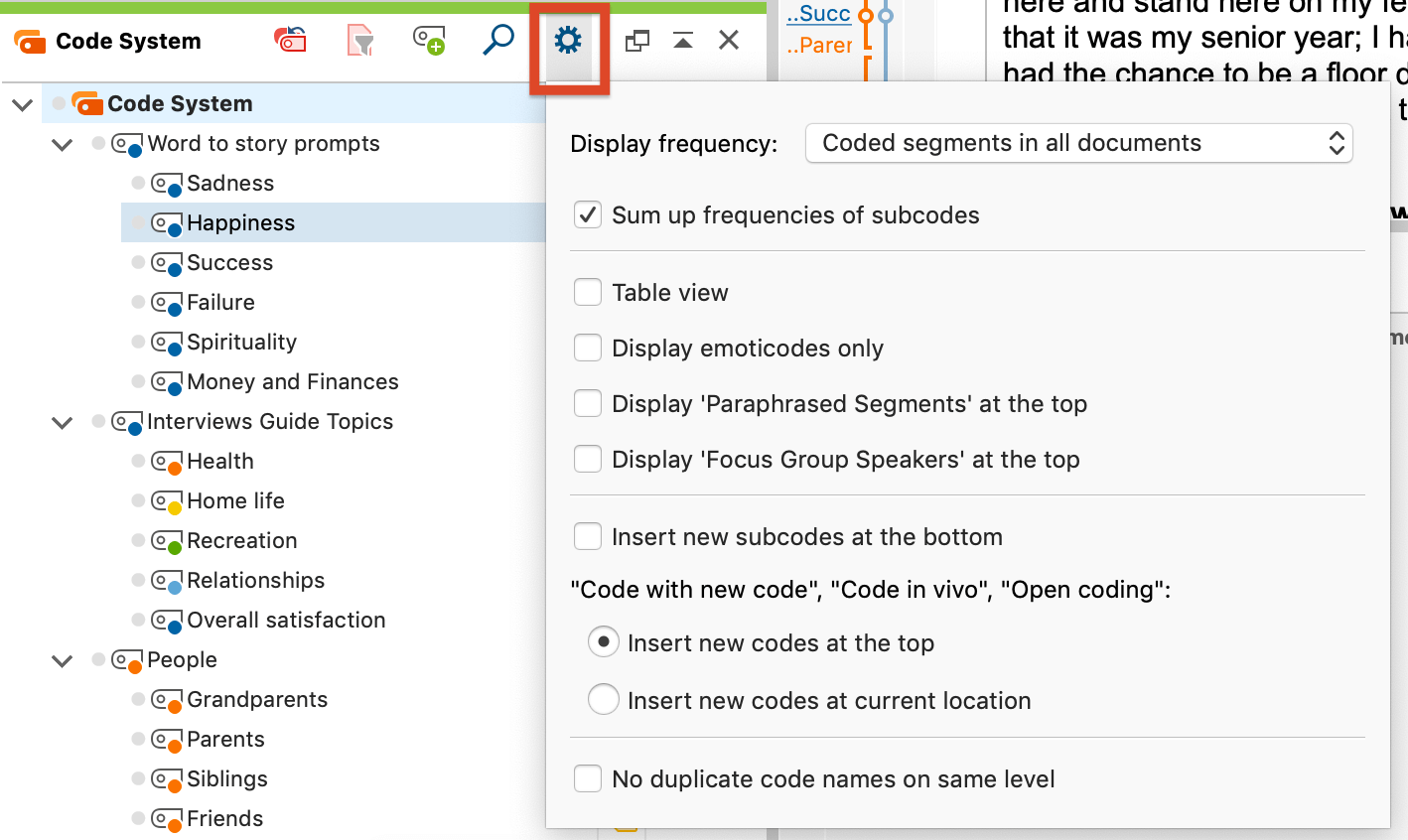Collapse Interviews Guide Topics group
The height and width of the screenshot is (840, 1408).
(x=62, y=423)
